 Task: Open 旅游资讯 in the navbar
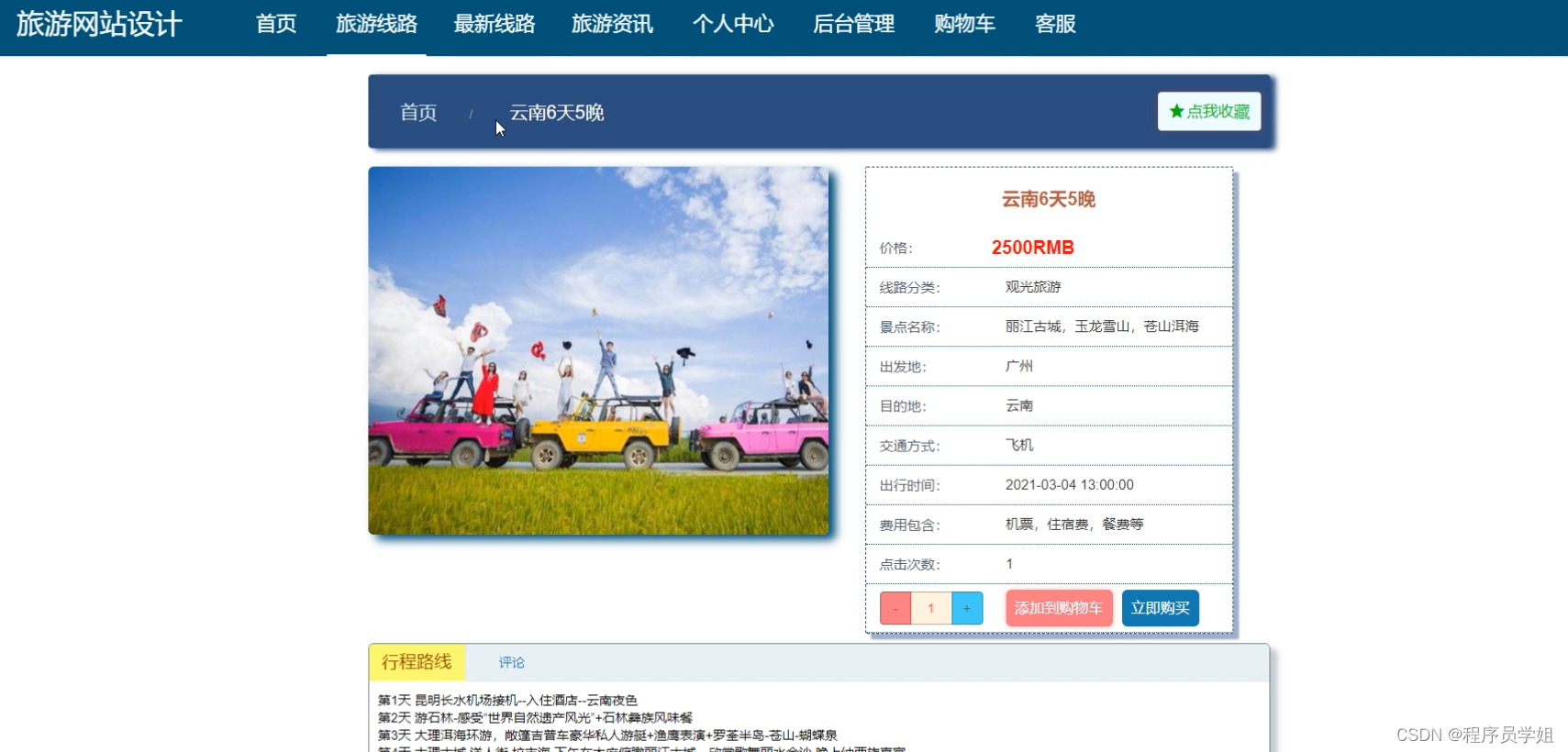pos(612,24)
